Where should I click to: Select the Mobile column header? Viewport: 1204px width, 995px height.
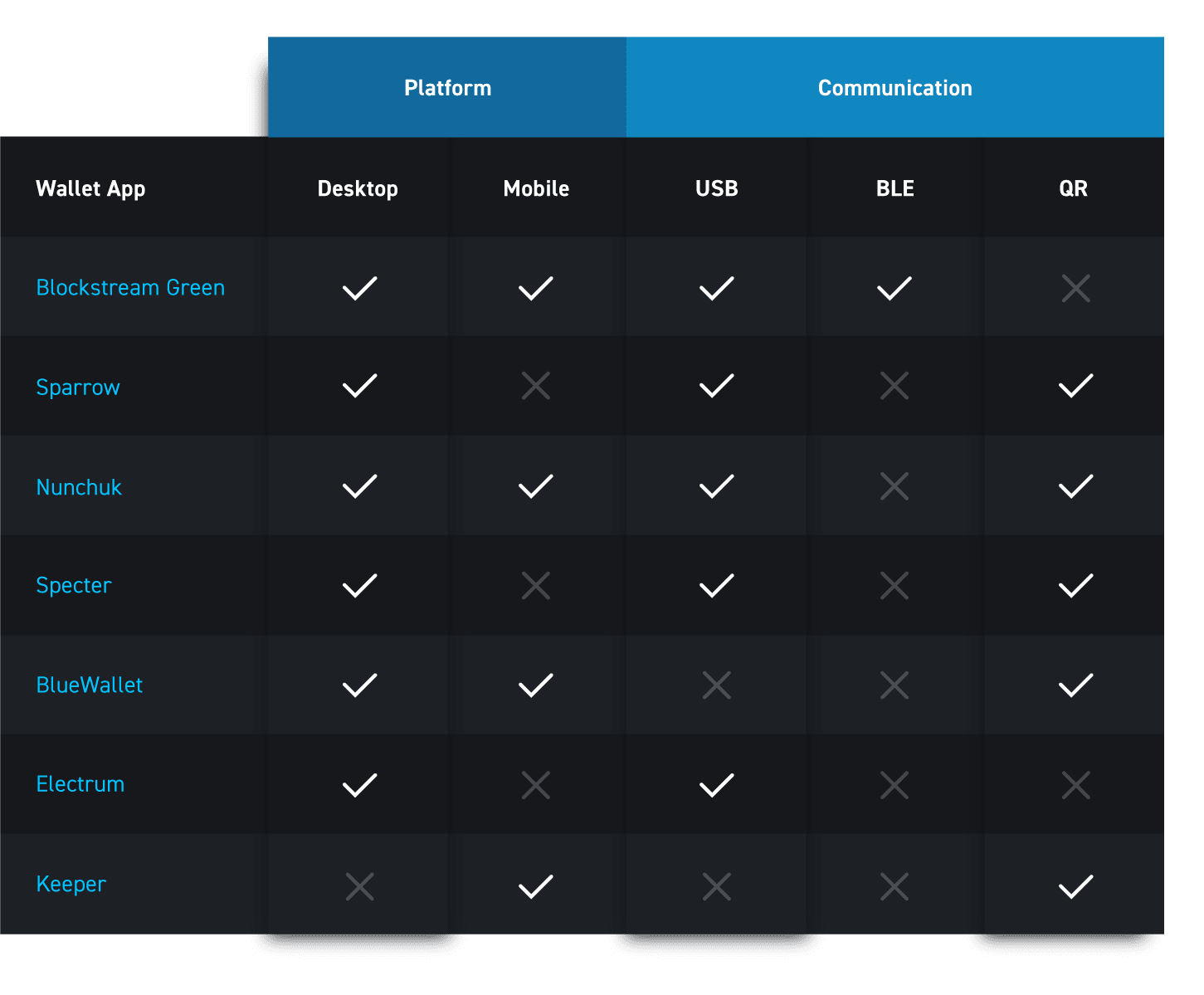(536, 188)
